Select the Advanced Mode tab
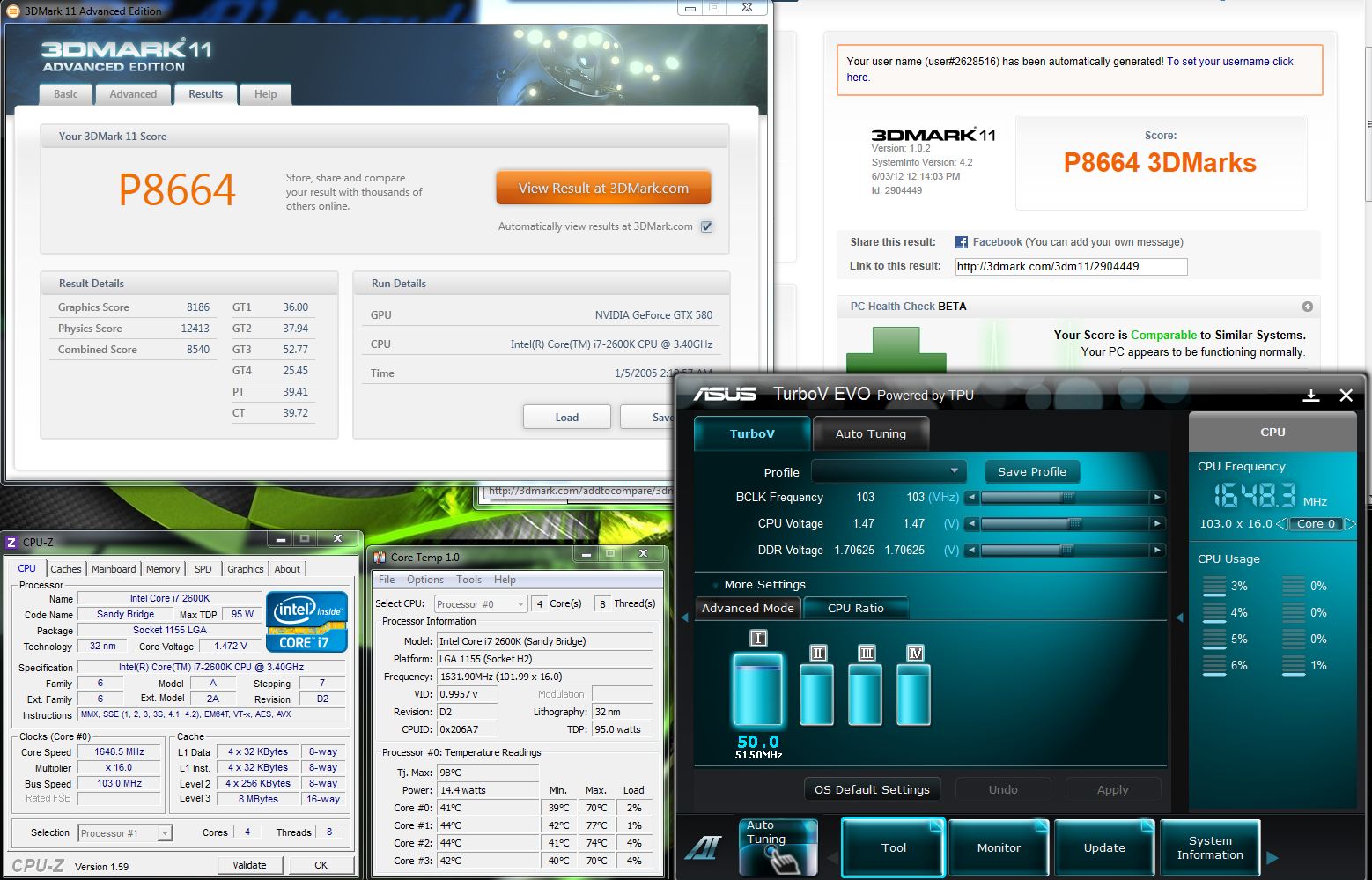This screenshot has width=1372, height=880. tap(748, 608)
